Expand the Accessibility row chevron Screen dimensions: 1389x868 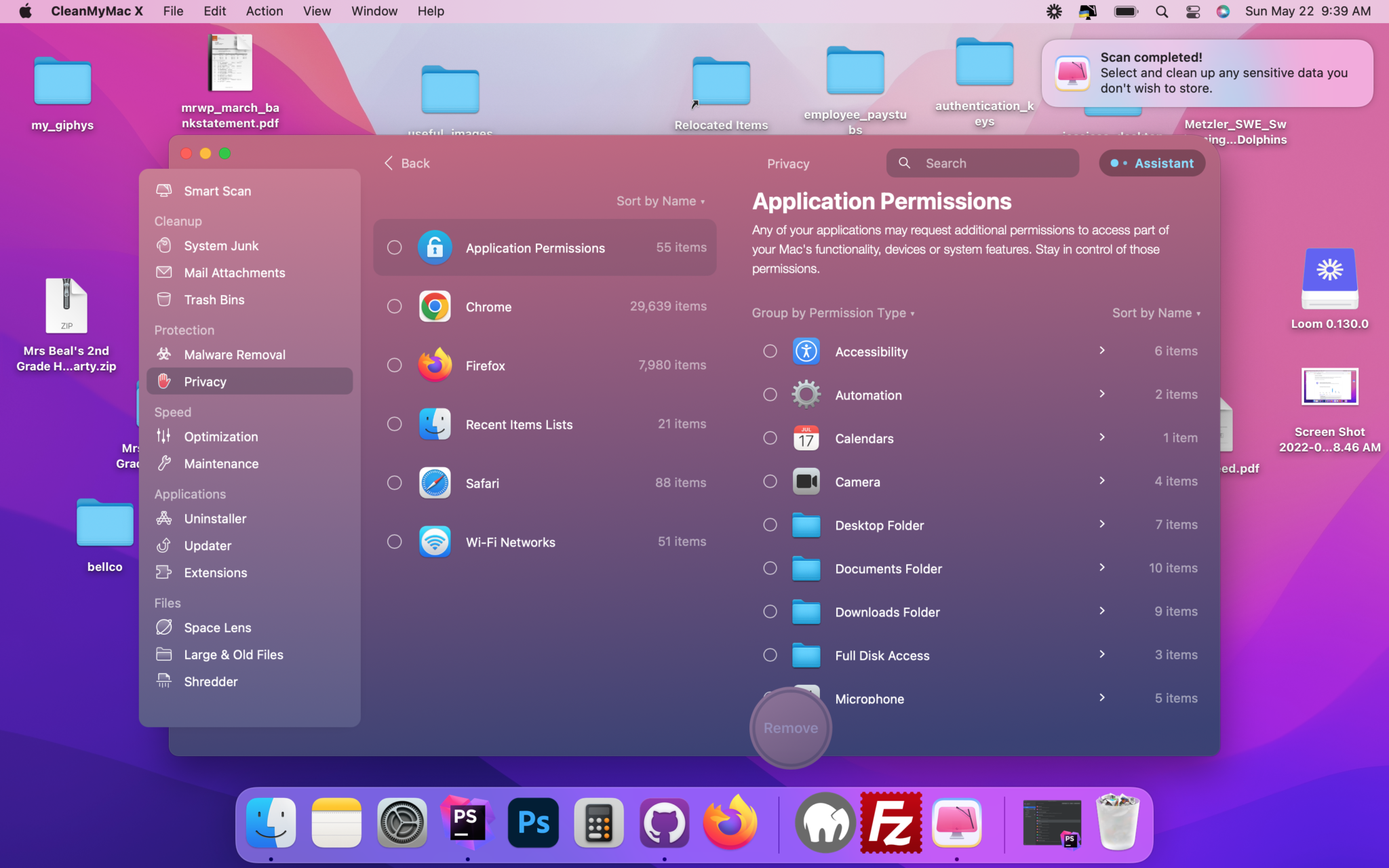pos(1102,351)
